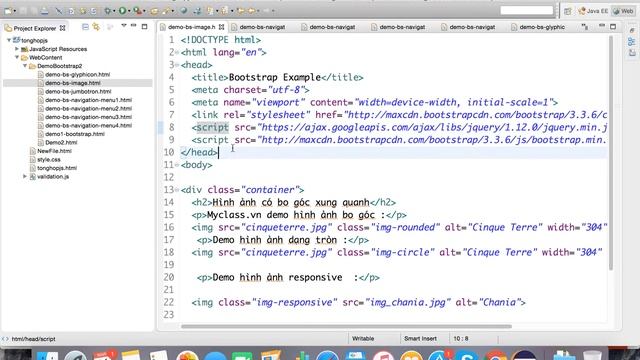Click the Open Perspective icon
Screen dimensions: 640x360
click(568, 11)
